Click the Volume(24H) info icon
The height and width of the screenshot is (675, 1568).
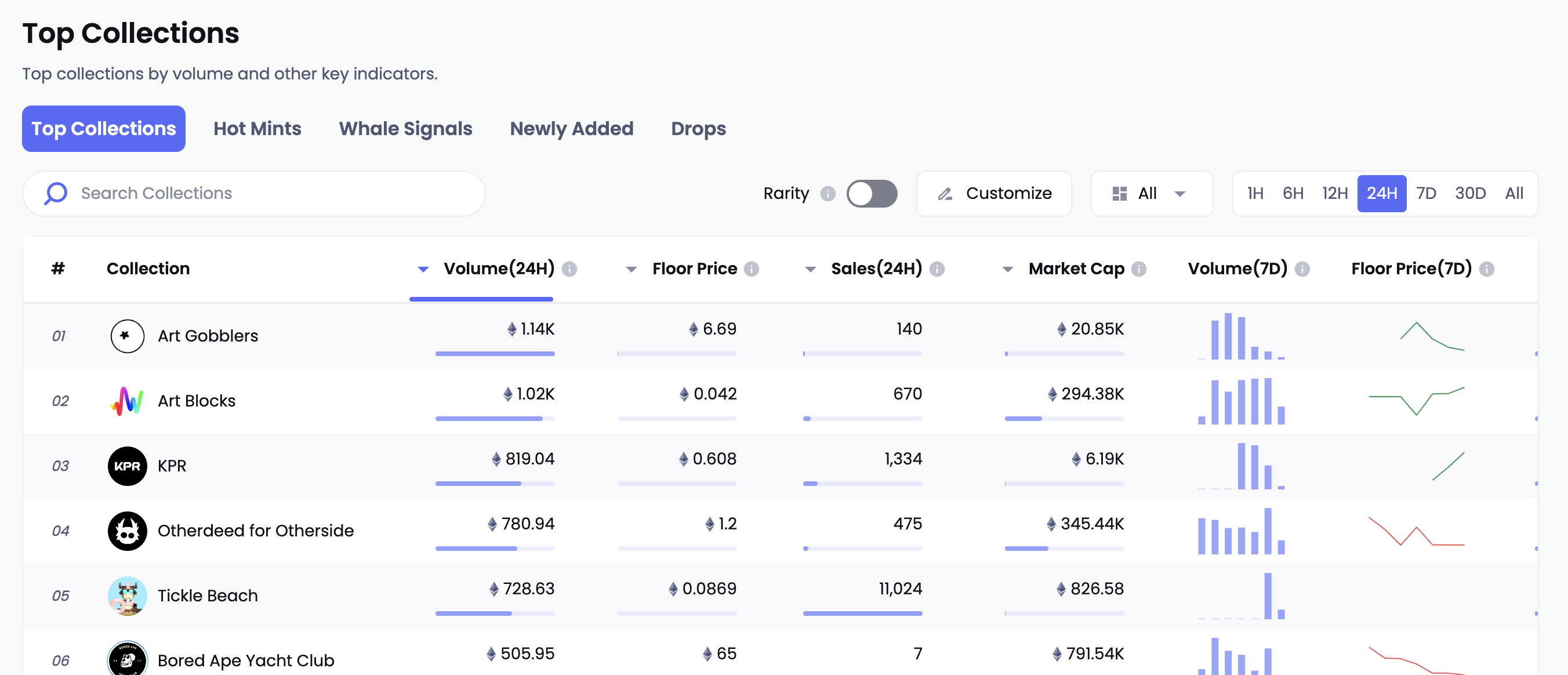pyautogui.click(x=569, y=269)
